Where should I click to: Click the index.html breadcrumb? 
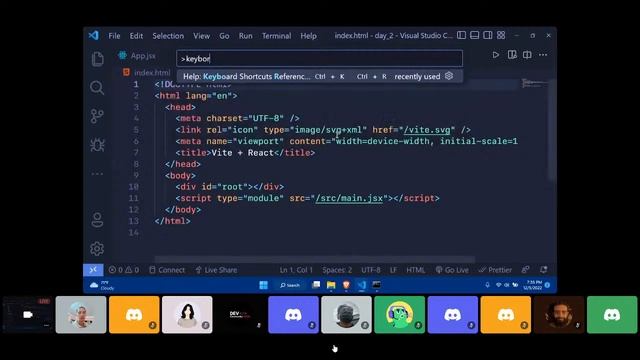pos(147,73)
